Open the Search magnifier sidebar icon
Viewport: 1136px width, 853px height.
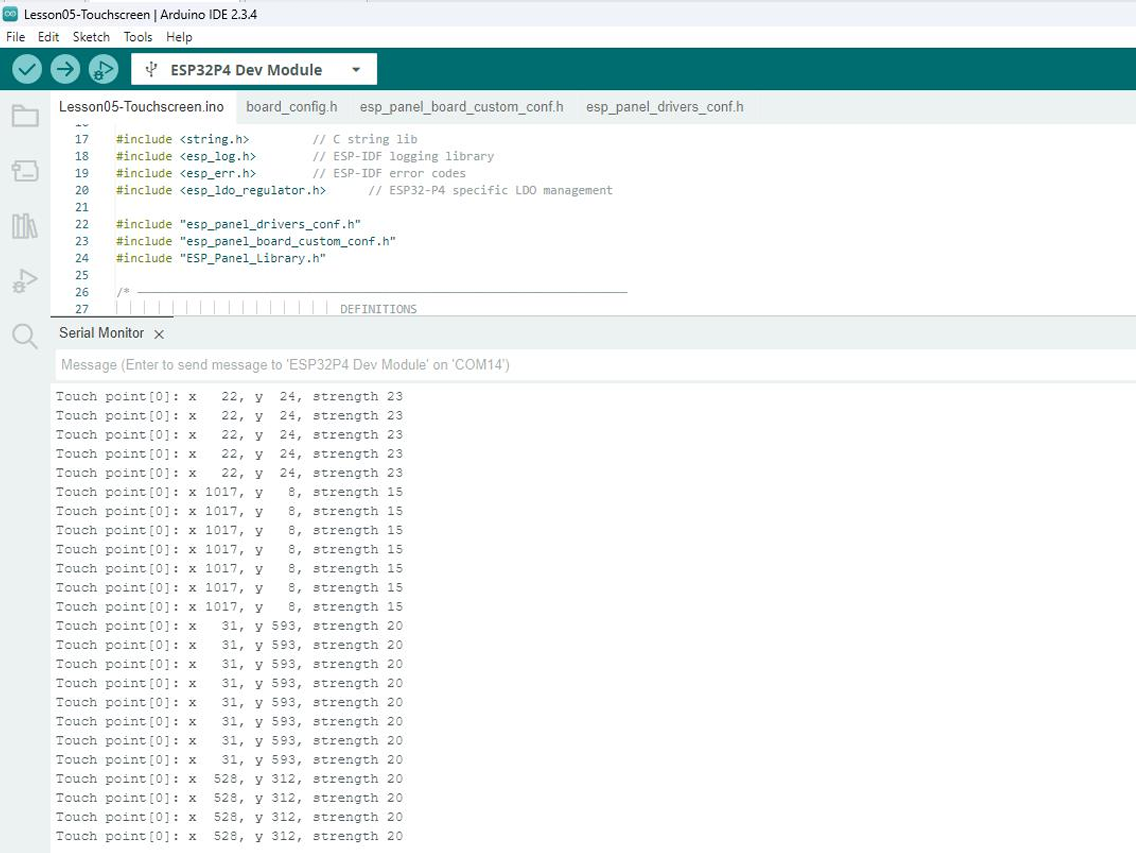25,336
